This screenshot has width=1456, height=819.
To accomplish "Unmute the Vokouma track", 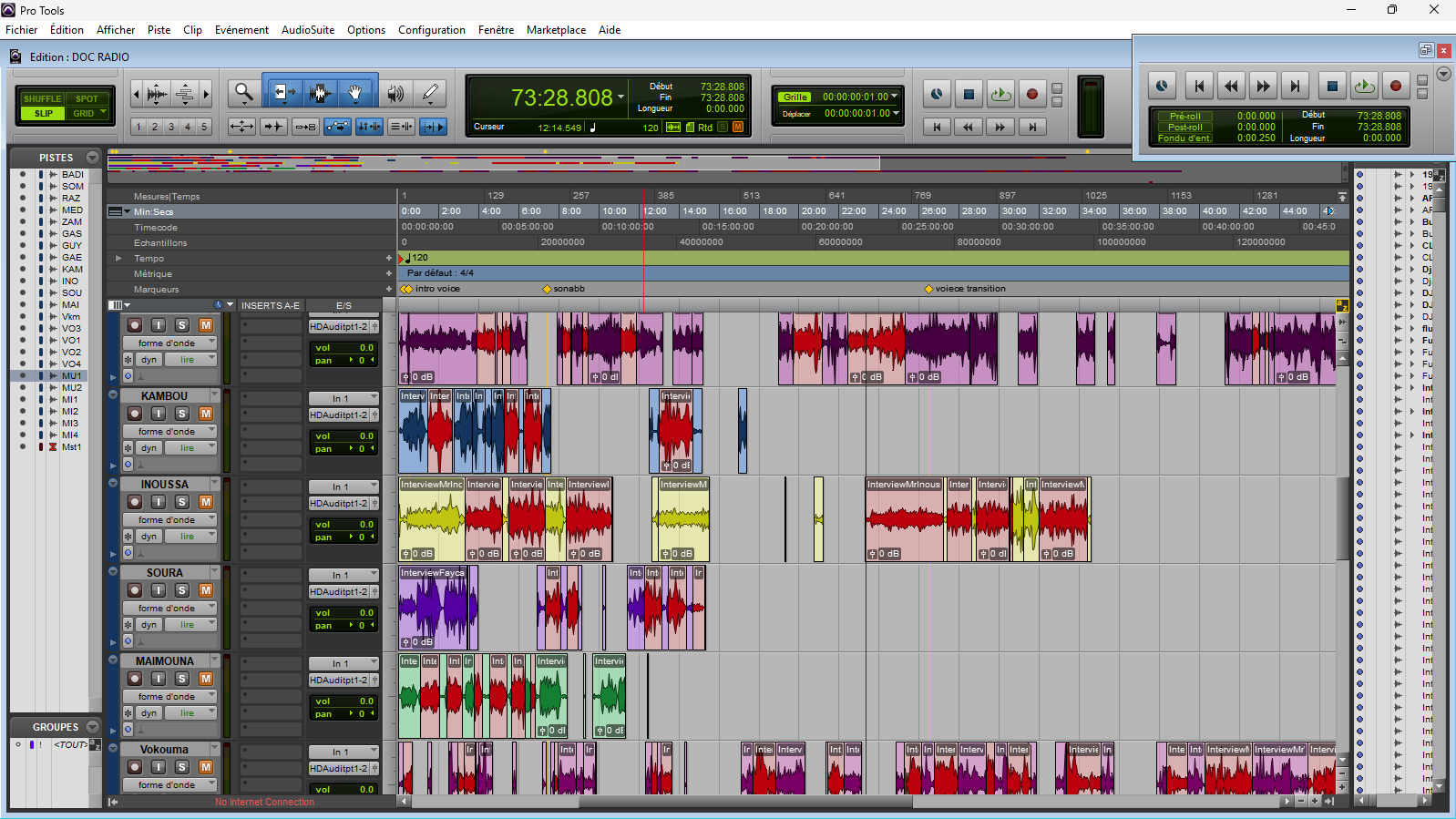I will (206, 767).
